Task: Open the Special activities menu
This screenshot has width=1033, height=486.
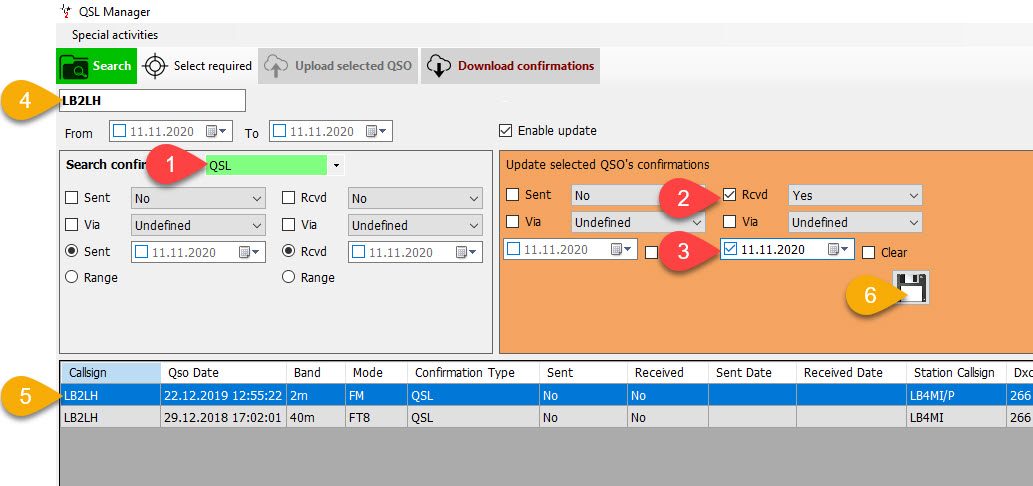Action: click(x=115, y=35)
